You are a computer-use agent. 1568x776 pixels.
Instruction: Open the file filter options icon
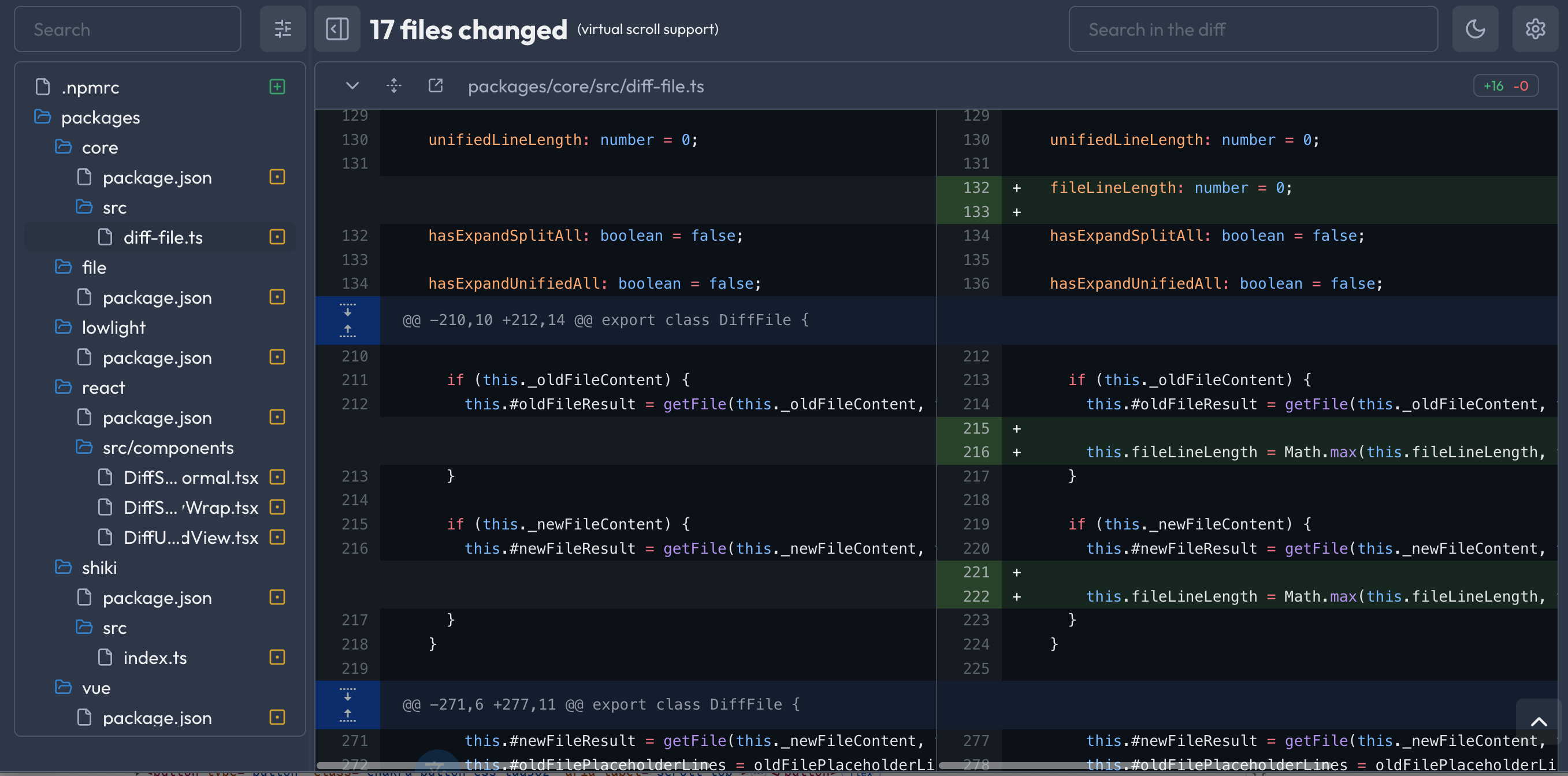pos(283,29)
